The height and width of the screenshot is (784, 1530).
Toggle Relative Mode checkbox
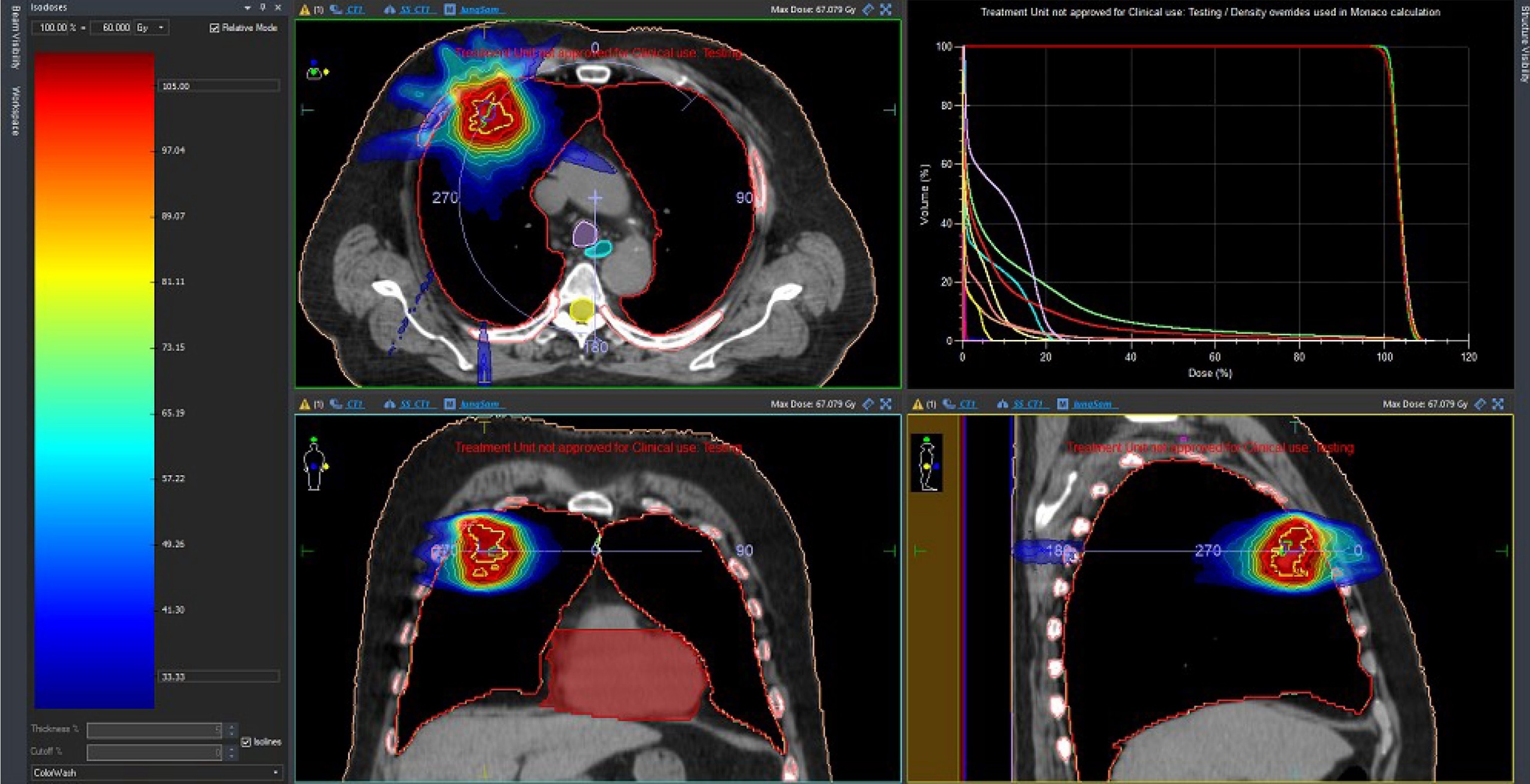click(215, 28)
